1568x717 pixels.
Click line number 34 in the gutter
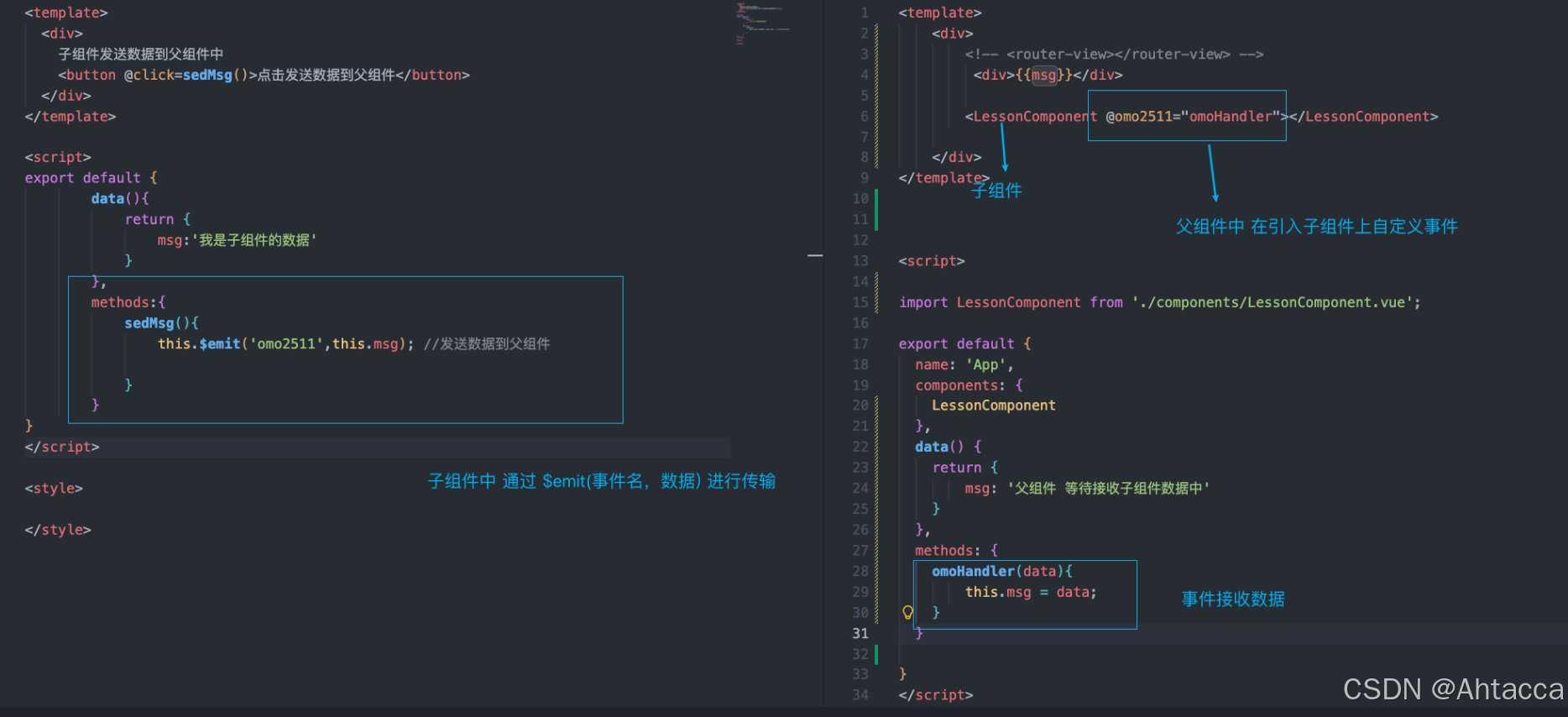point(860,695)
